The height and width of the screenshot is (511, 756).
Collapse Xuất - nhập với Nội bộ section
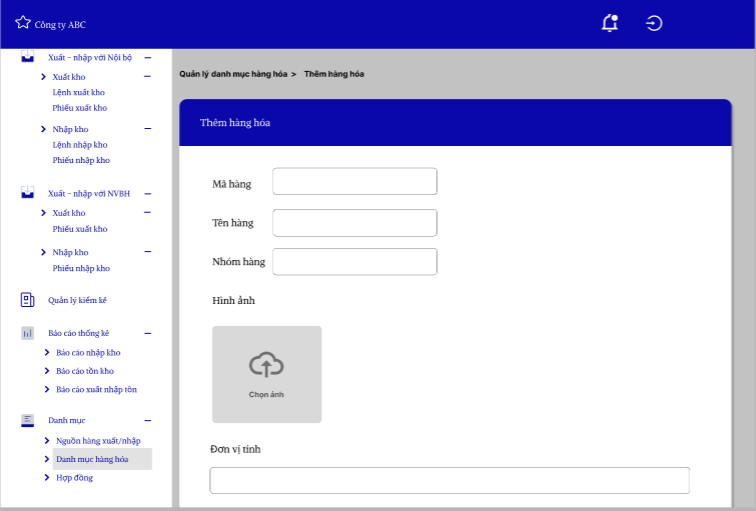[148, 57]
